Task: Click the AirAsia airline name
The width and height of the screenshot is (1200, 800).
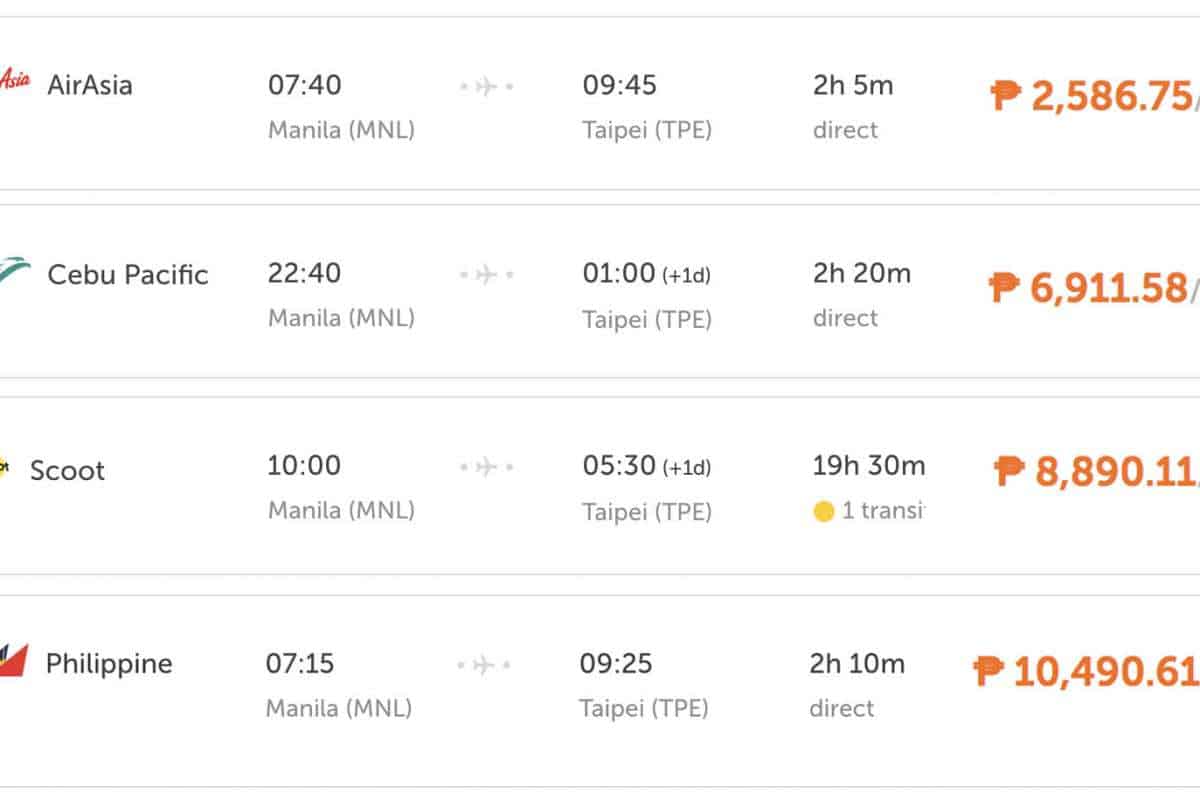Action: click(x=90, y=84)
